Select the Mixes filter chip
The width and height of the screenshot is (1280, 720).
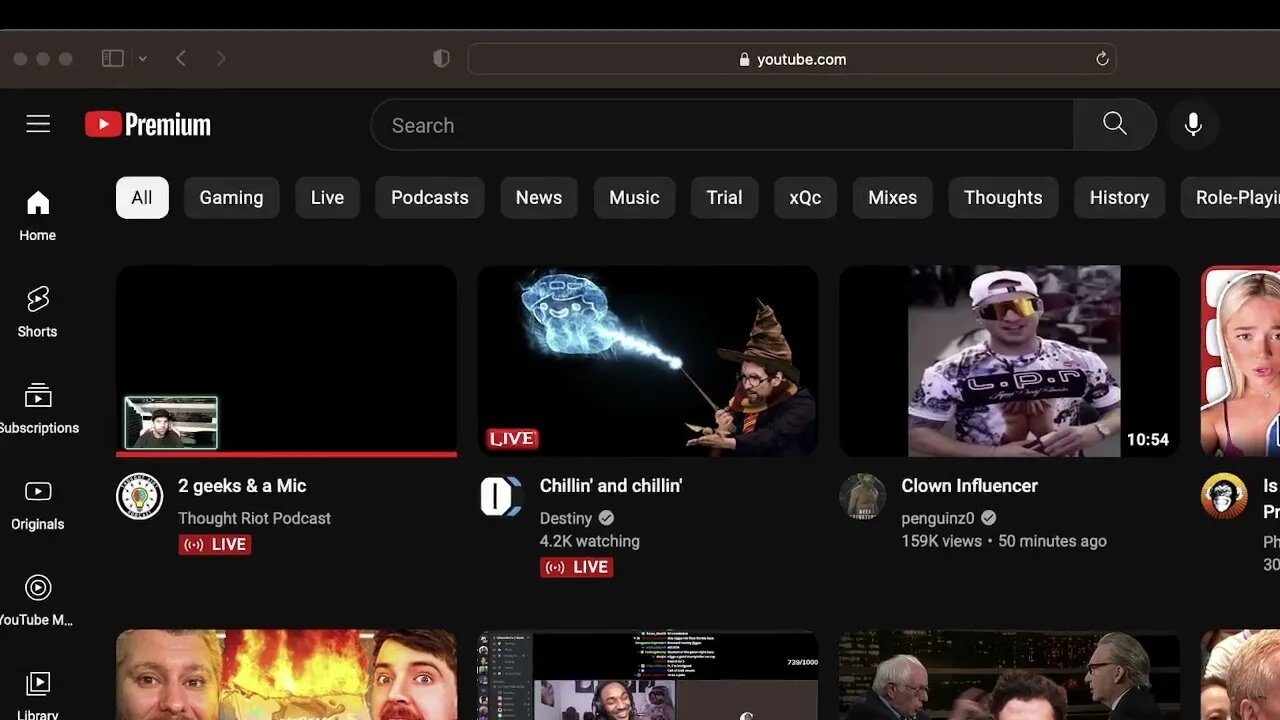click(892, 197)
